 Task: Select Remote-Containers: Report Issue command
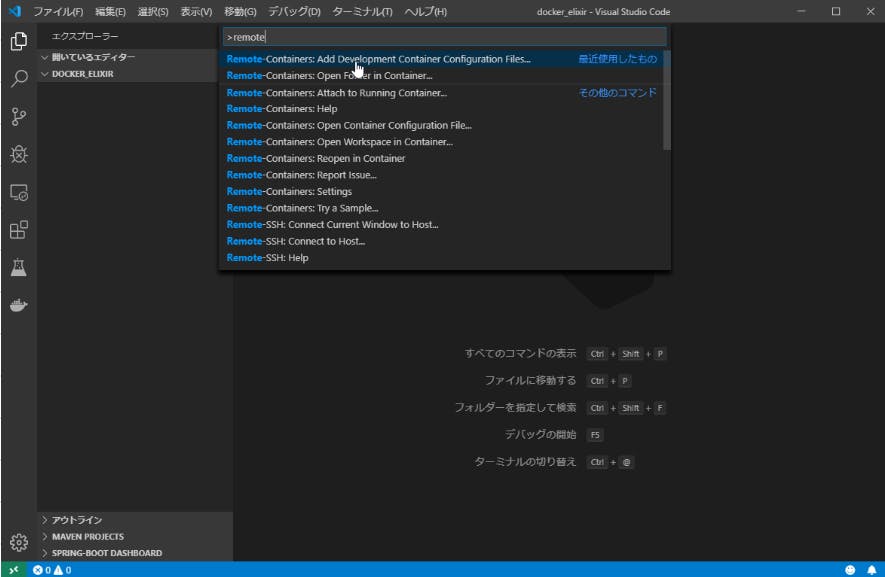[441, 175]
